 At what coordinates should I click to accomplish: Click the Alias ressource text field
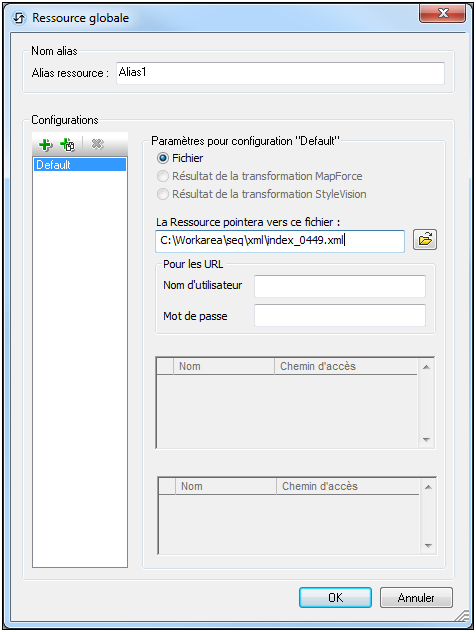pos(280,73)
